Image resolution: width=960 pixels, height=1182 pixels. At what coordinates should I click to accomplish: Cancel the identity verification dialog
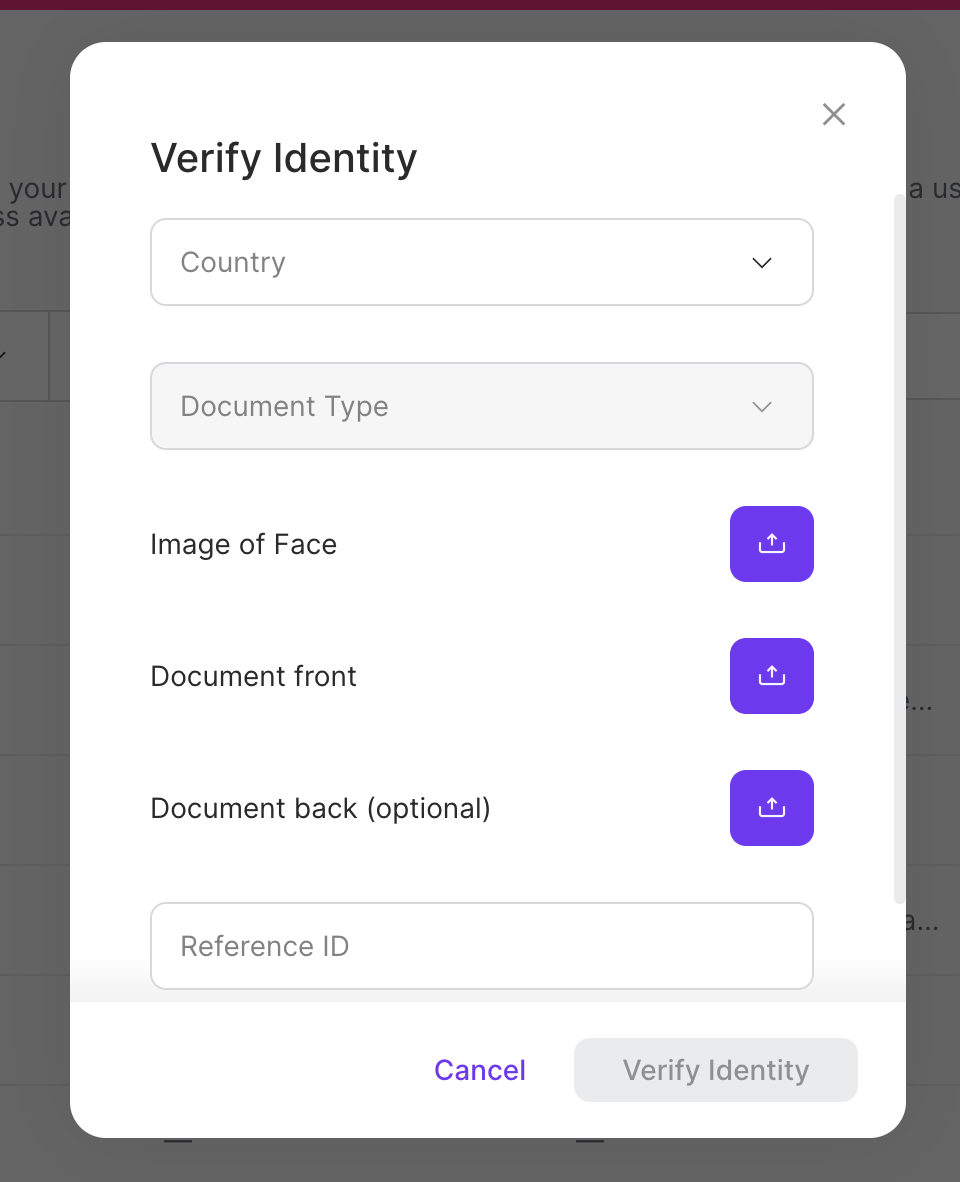point(480,1070)
